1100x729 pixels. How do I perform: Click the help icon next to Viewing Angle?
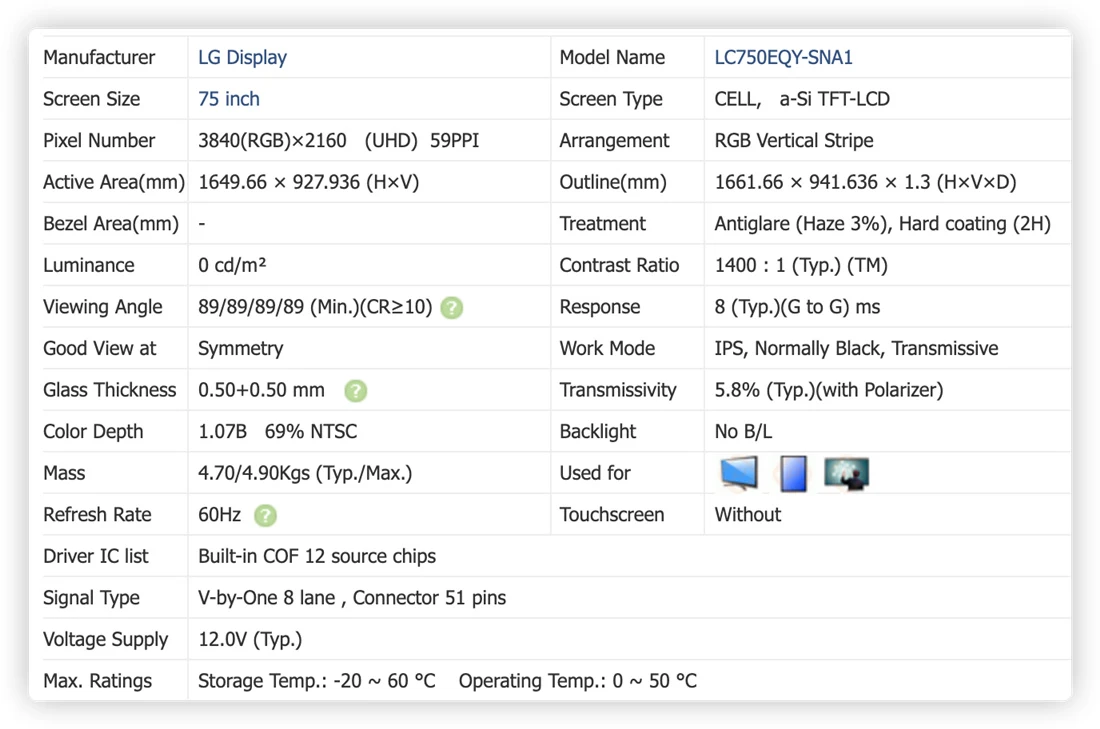point(452,307)
